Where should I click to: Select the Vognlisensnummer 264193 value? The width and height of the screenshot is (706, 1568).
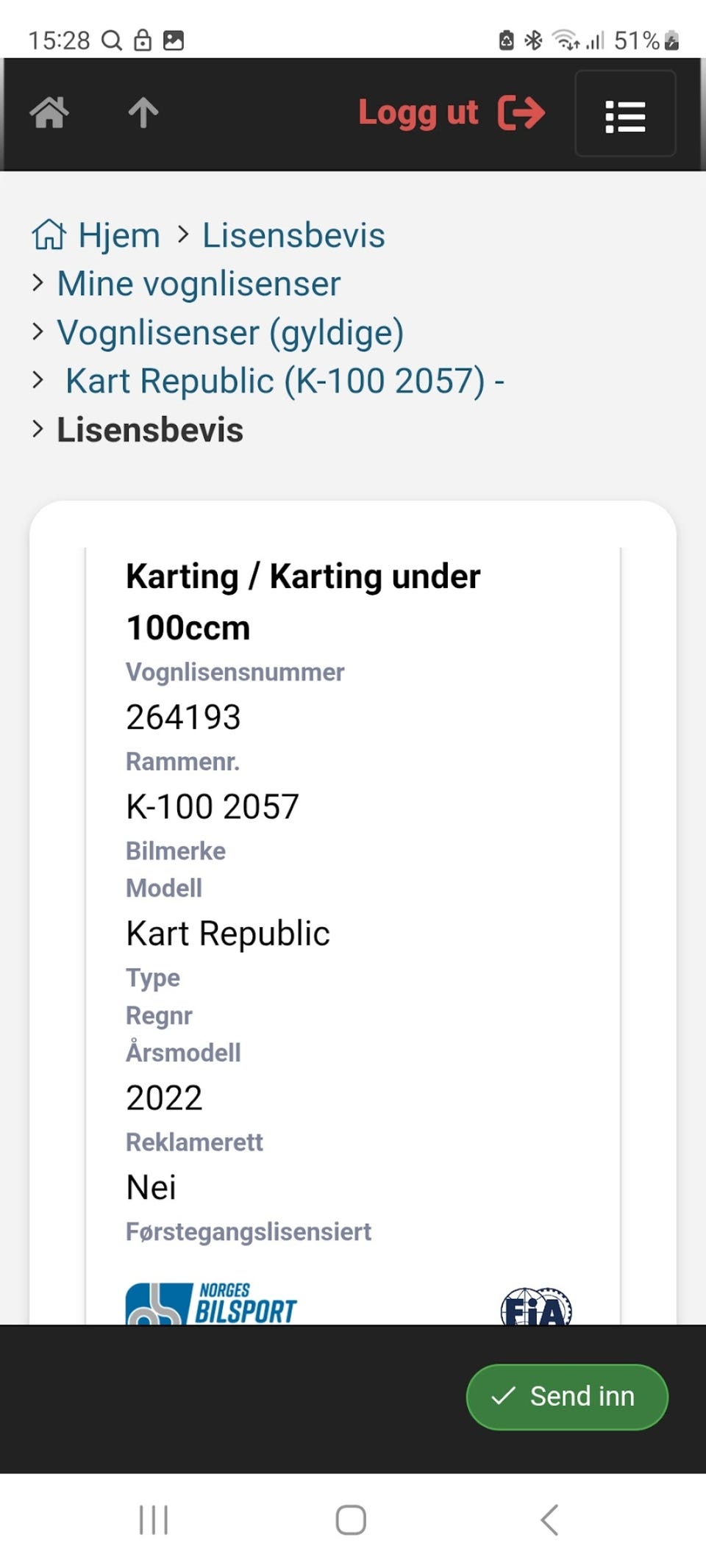pyautogui.click(x=183, y=717)
